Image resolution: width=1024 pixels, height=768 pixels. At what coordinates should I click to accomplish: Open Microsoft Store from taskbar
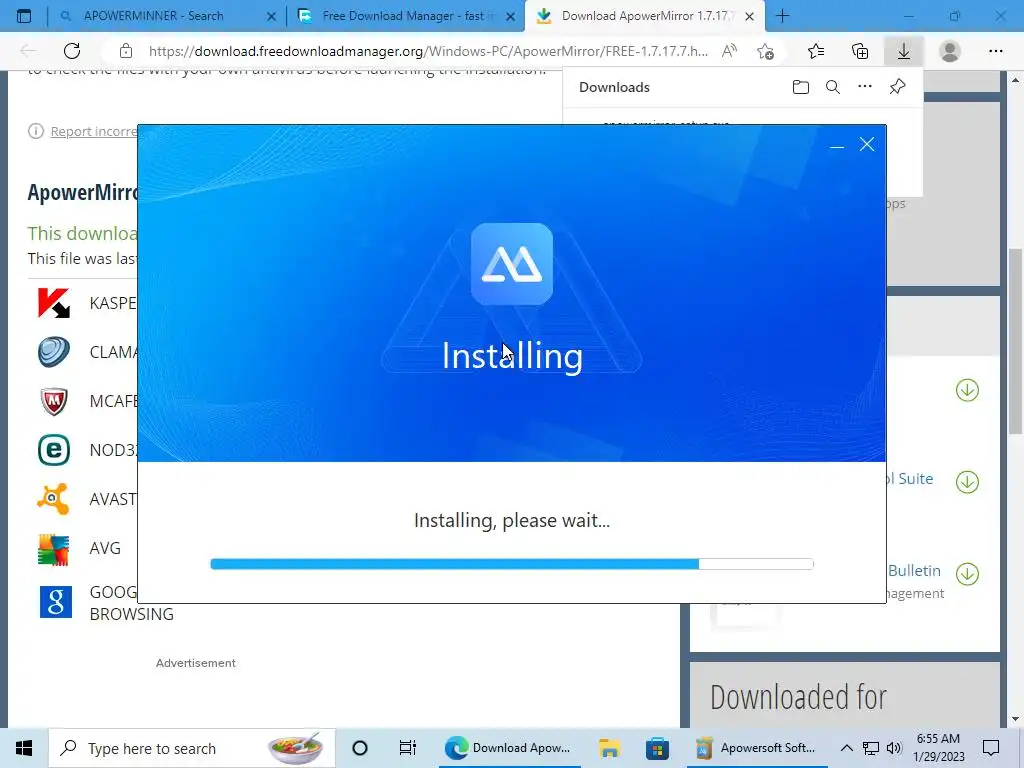click(657, 748)
